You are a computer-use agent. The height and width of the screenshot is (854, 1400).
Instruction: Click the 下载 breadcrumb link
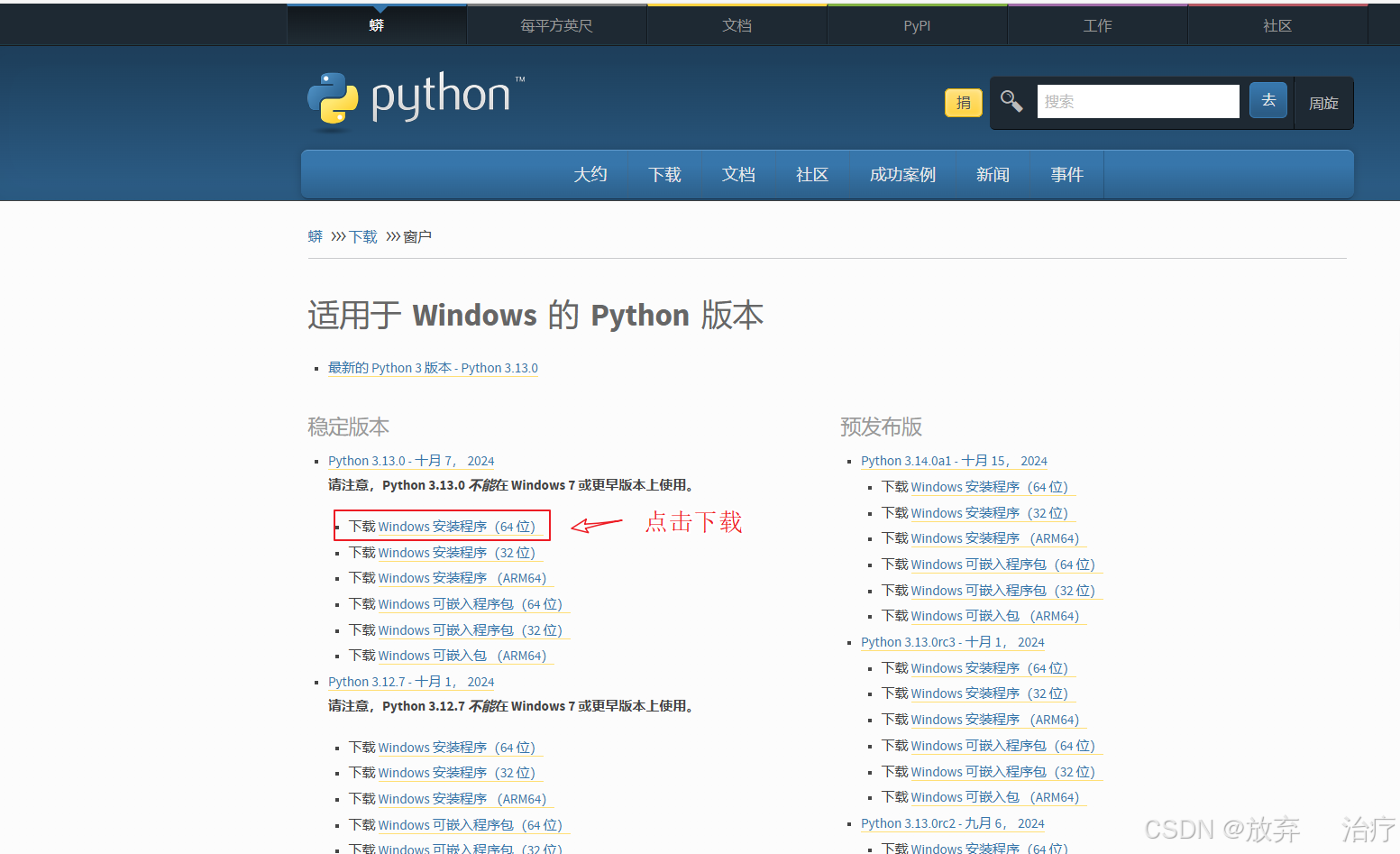tap(363, 236)
